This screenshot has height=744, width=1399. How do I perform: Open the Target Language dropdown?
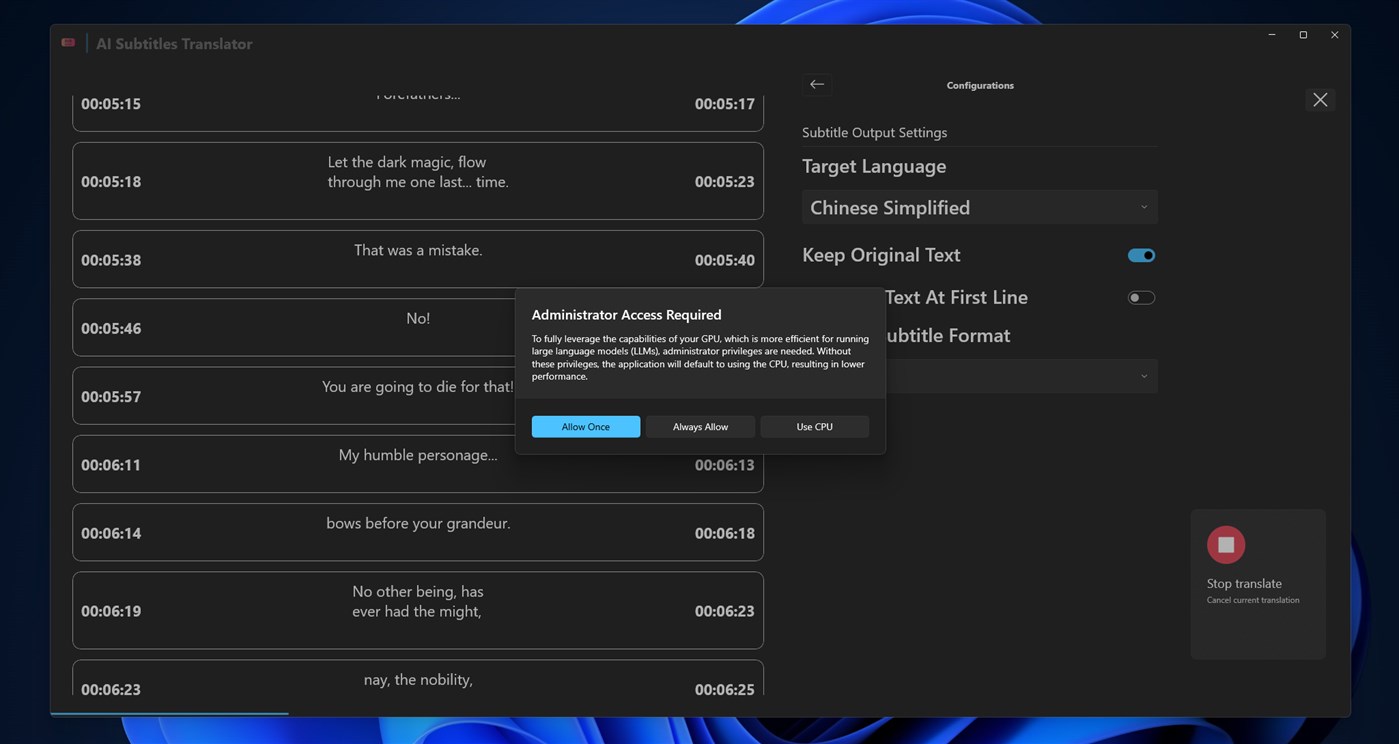[979, 207]
